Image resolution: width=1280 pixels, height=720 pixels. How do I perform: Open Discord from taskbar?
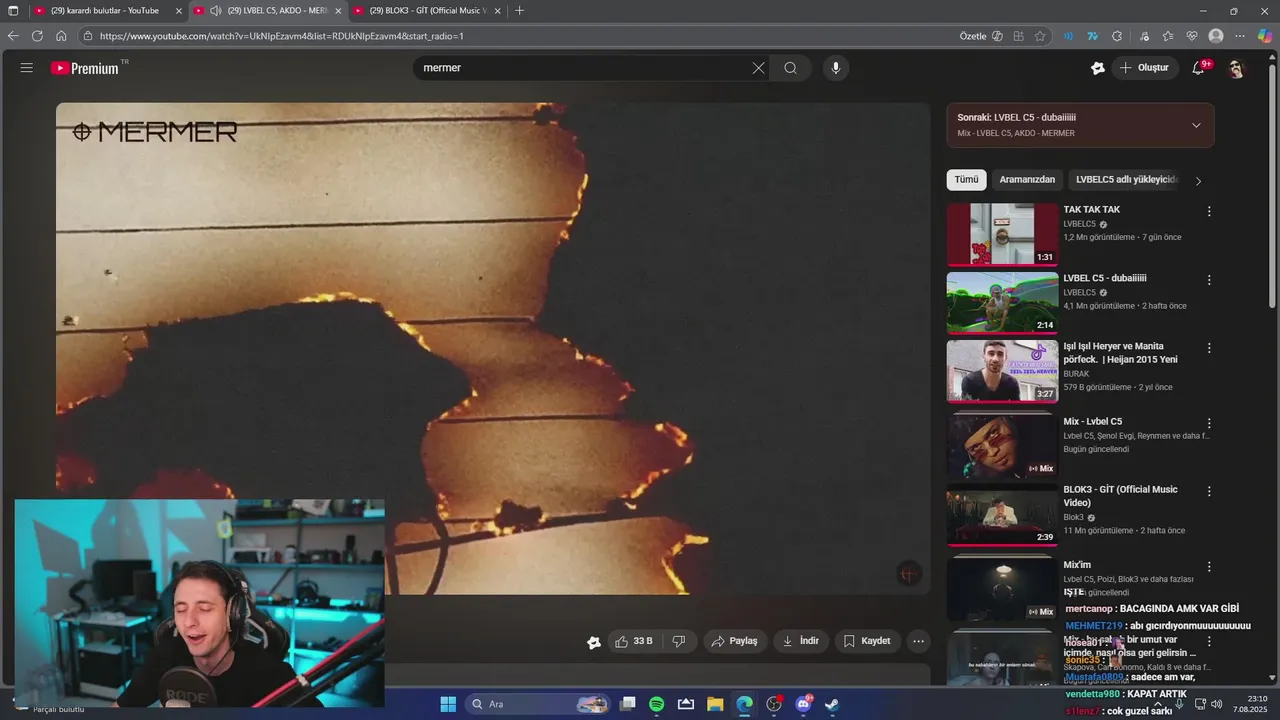click(803, 704)
